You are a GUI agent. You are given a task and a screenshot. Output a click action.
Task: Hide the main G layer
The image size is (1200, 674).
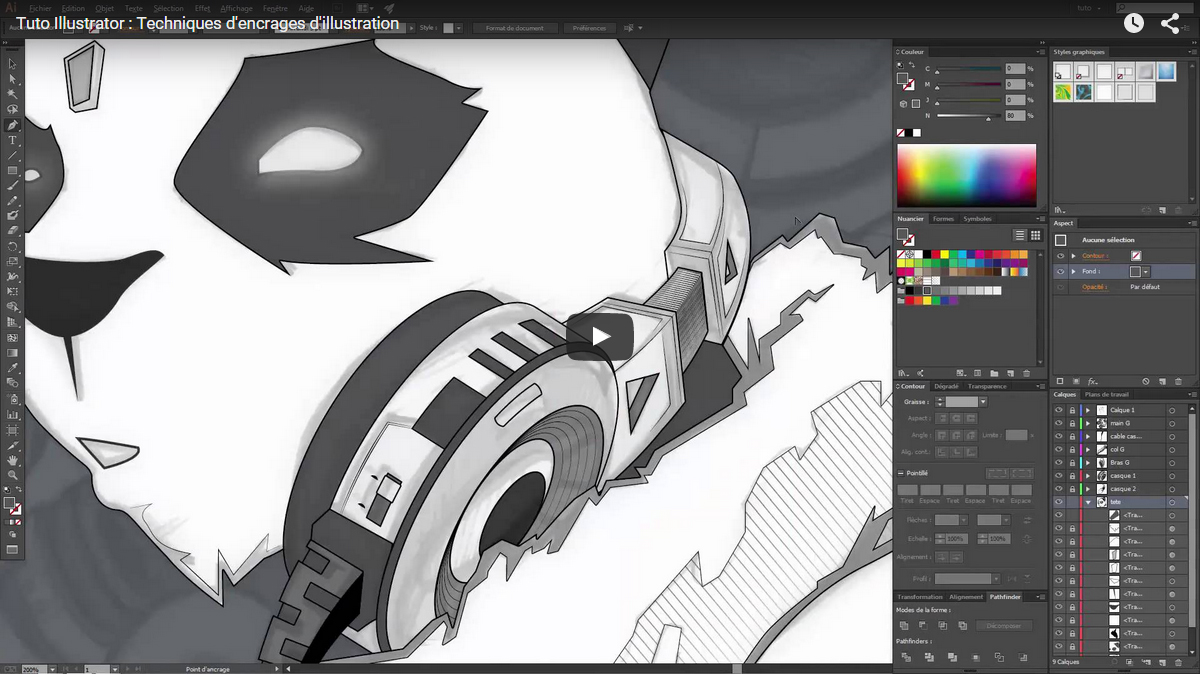click(x=1059, y=423)
